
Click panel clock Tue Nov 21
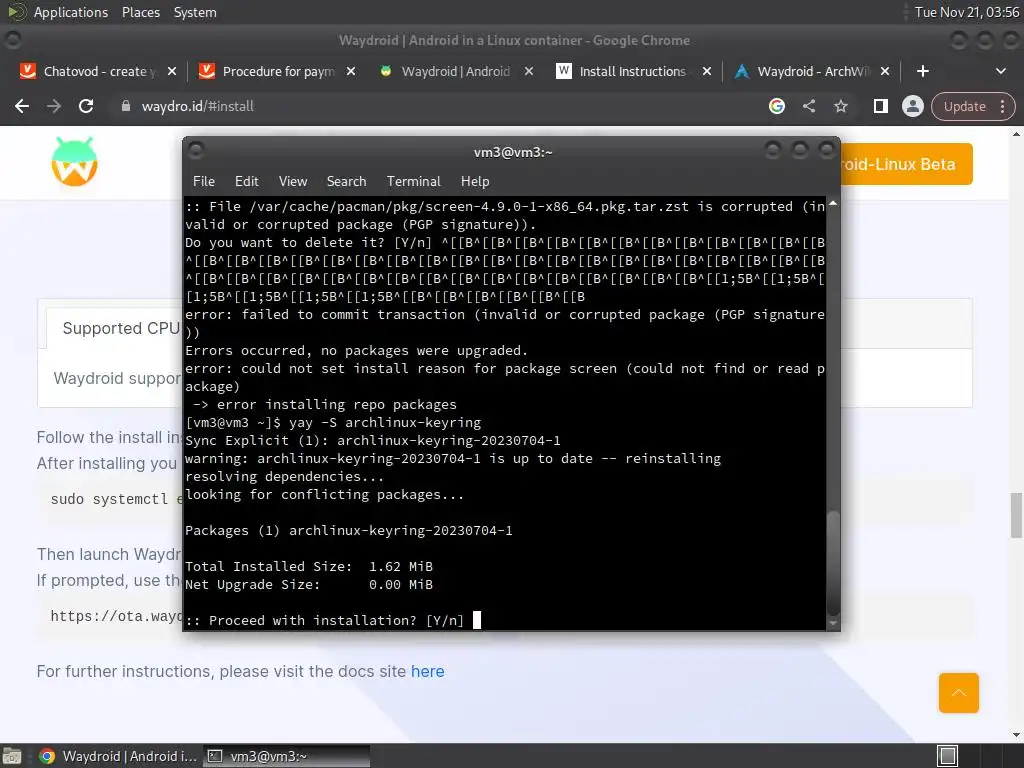pyautogui.click(x=967, y=12)
